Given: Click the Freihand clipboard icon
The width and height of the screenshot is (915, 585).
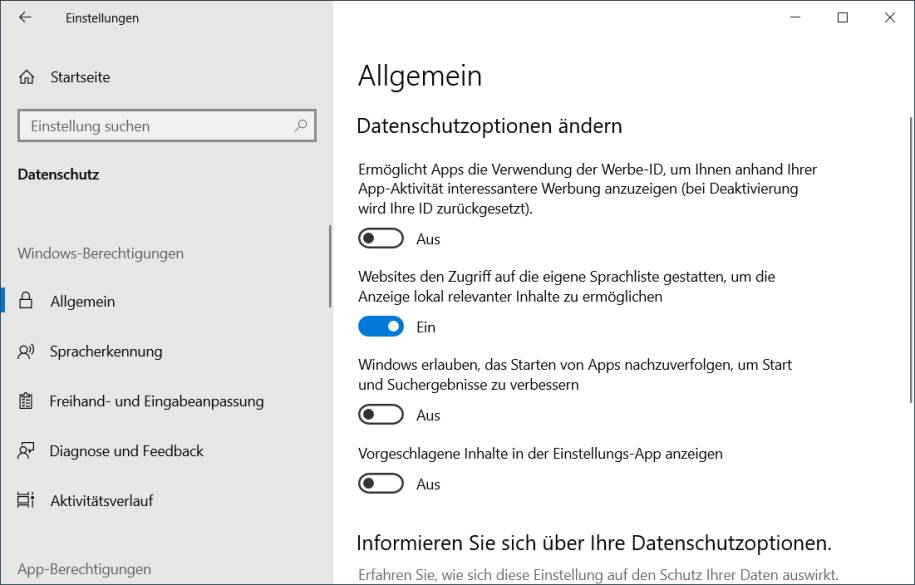Looking at the screenshot, I should pyautogui.click(x=27, y=401).
